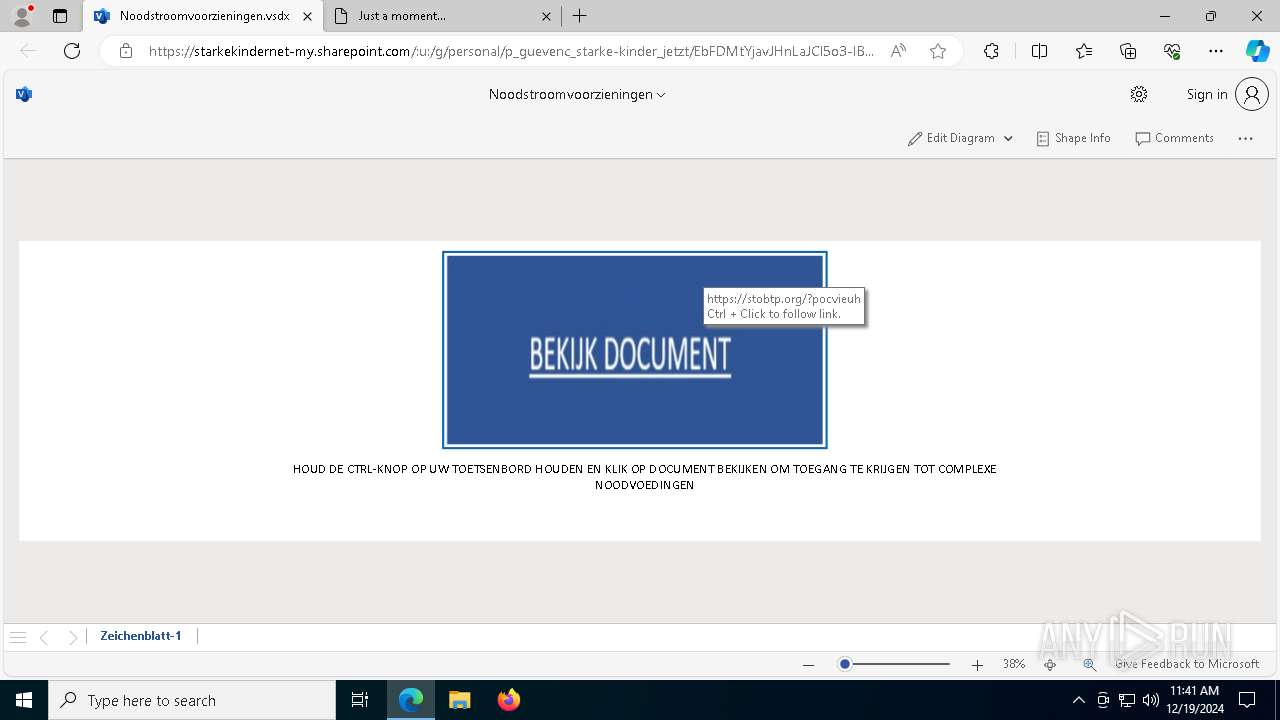Close the Noodstroomvoorzieningen.vsdx tab

(x=307, y=16)
